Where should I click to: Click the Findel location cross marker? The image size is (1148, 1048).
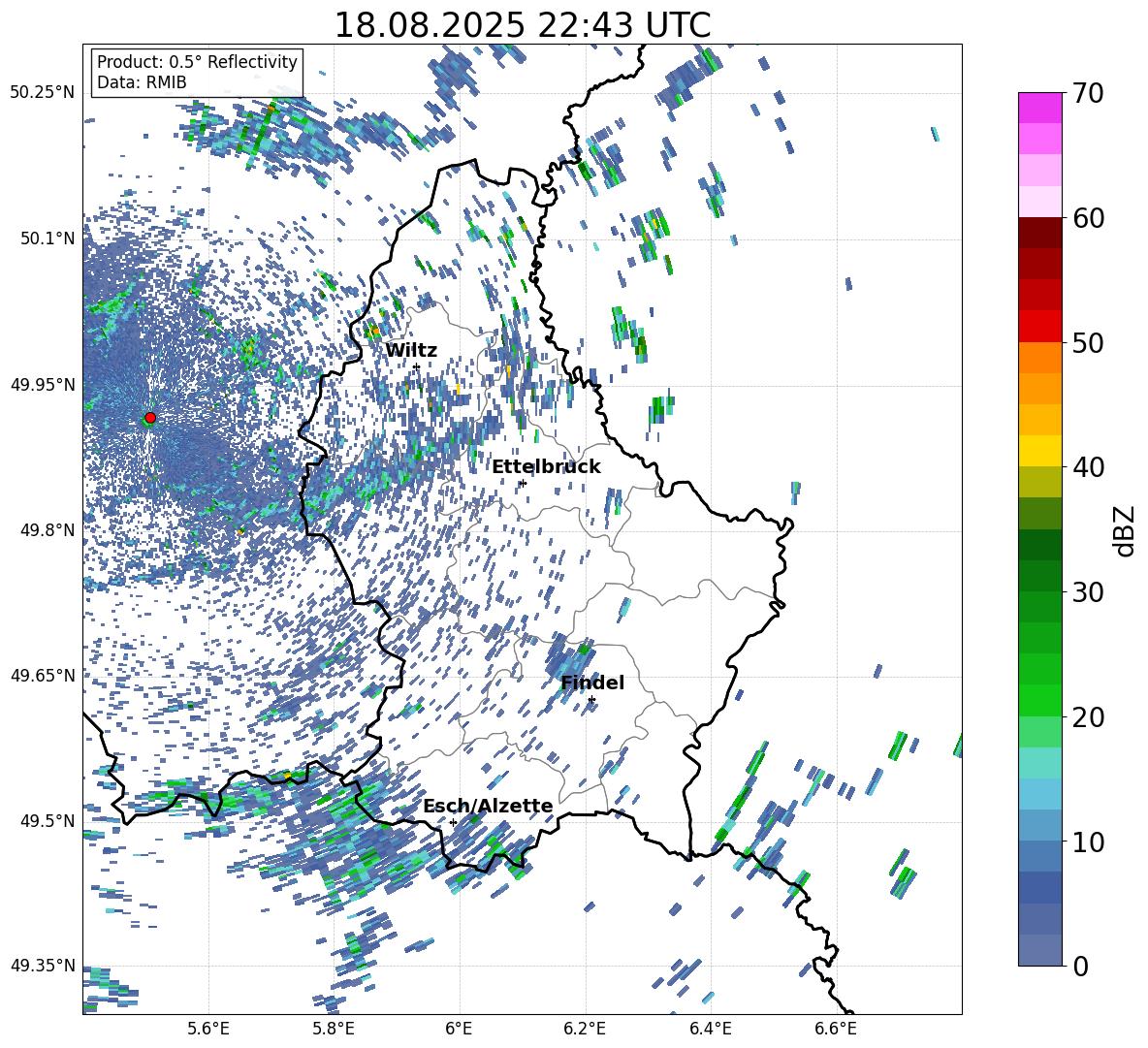click(591, 700)
